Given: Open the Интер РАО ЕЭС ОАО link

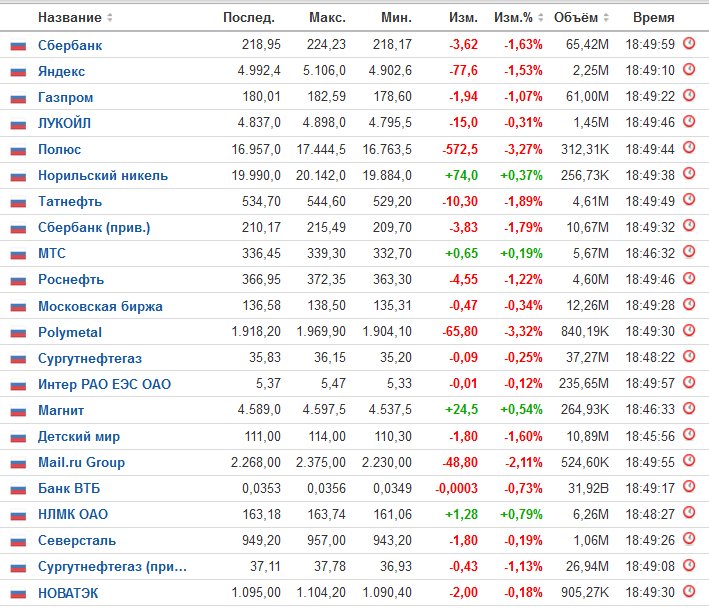Looking at the screenshot, I should tap(104, 384).
